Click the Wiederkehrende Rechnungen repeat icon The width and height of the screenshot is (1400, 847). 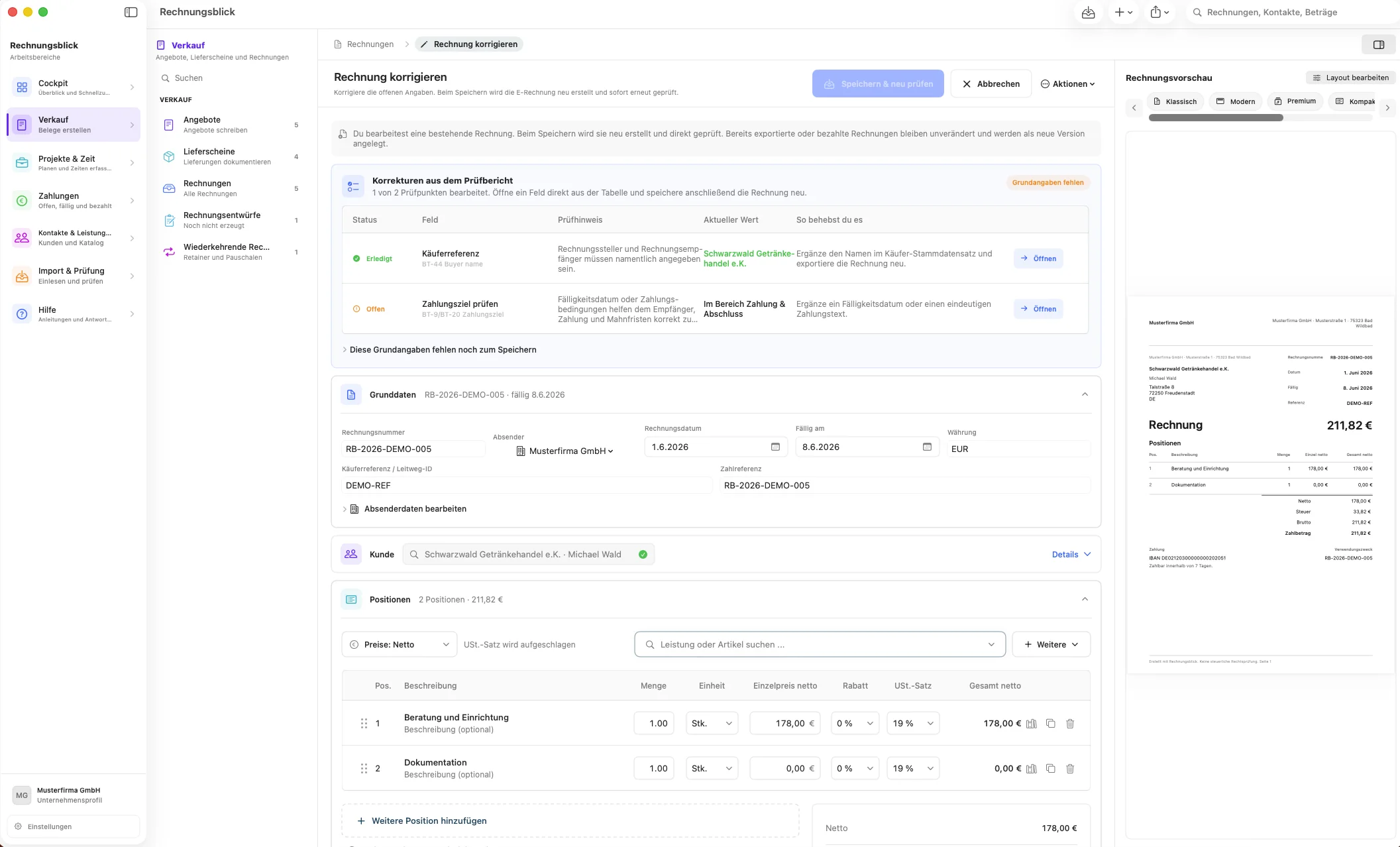click(x=169, y=252)
